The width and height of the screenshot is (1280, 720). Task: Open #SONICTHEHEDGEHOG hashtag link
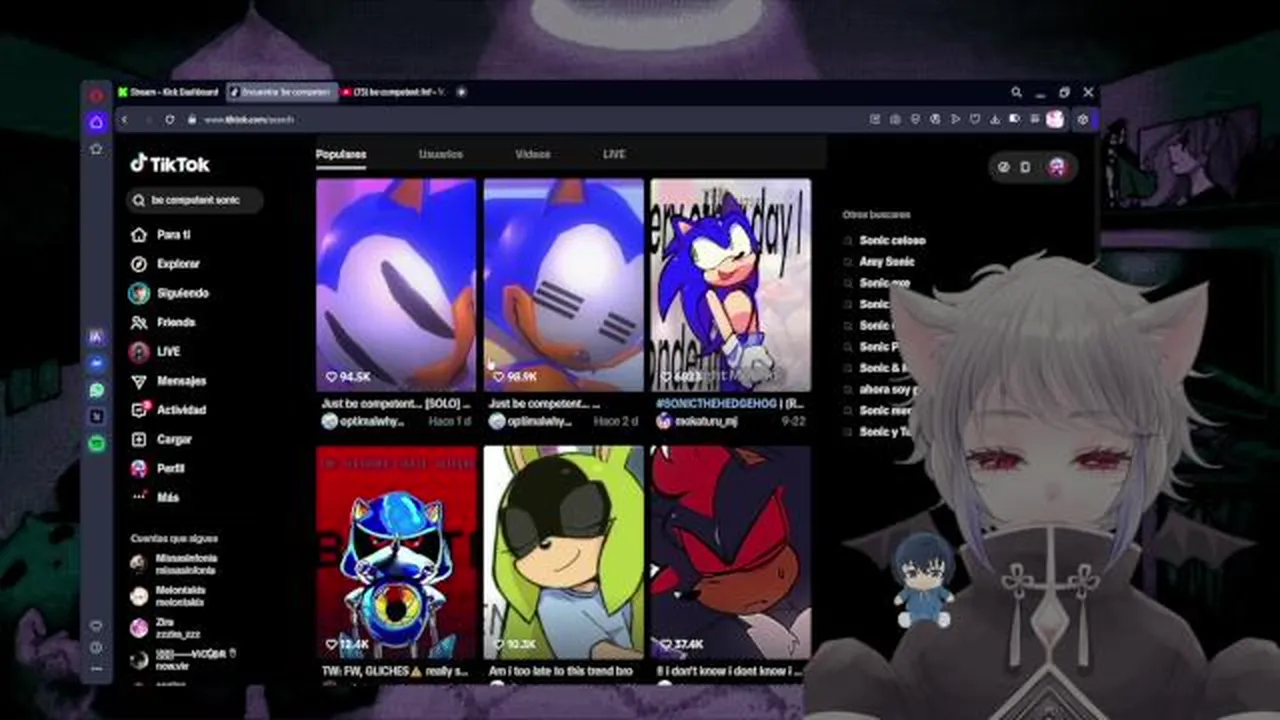pos(715,403)
